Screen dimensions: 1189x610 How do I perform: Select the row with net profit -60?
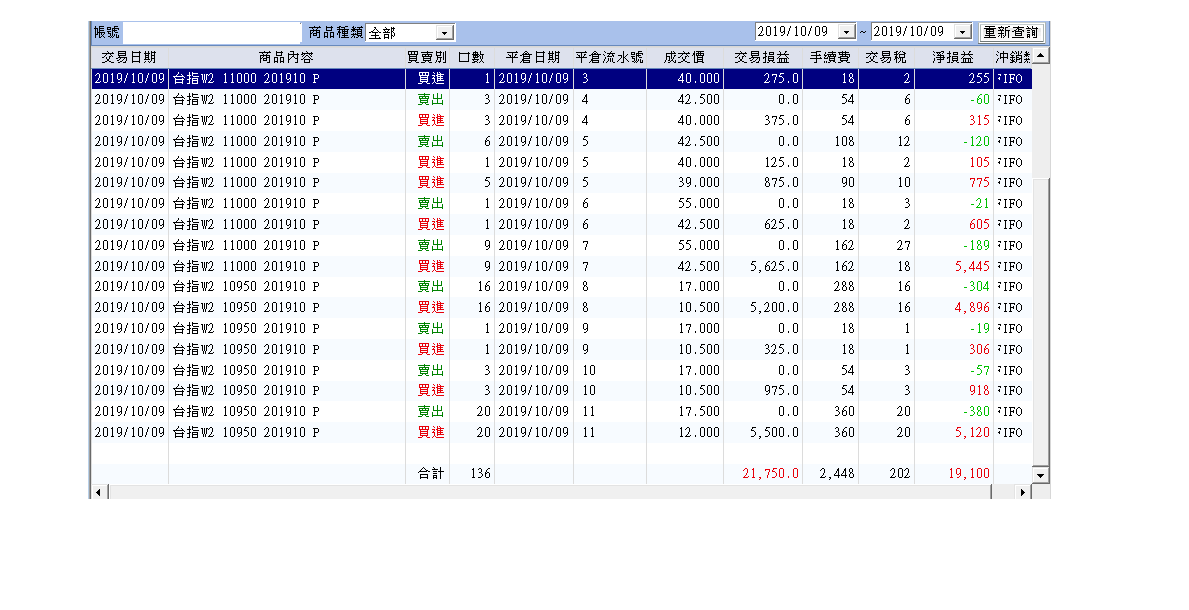[561, 99]
